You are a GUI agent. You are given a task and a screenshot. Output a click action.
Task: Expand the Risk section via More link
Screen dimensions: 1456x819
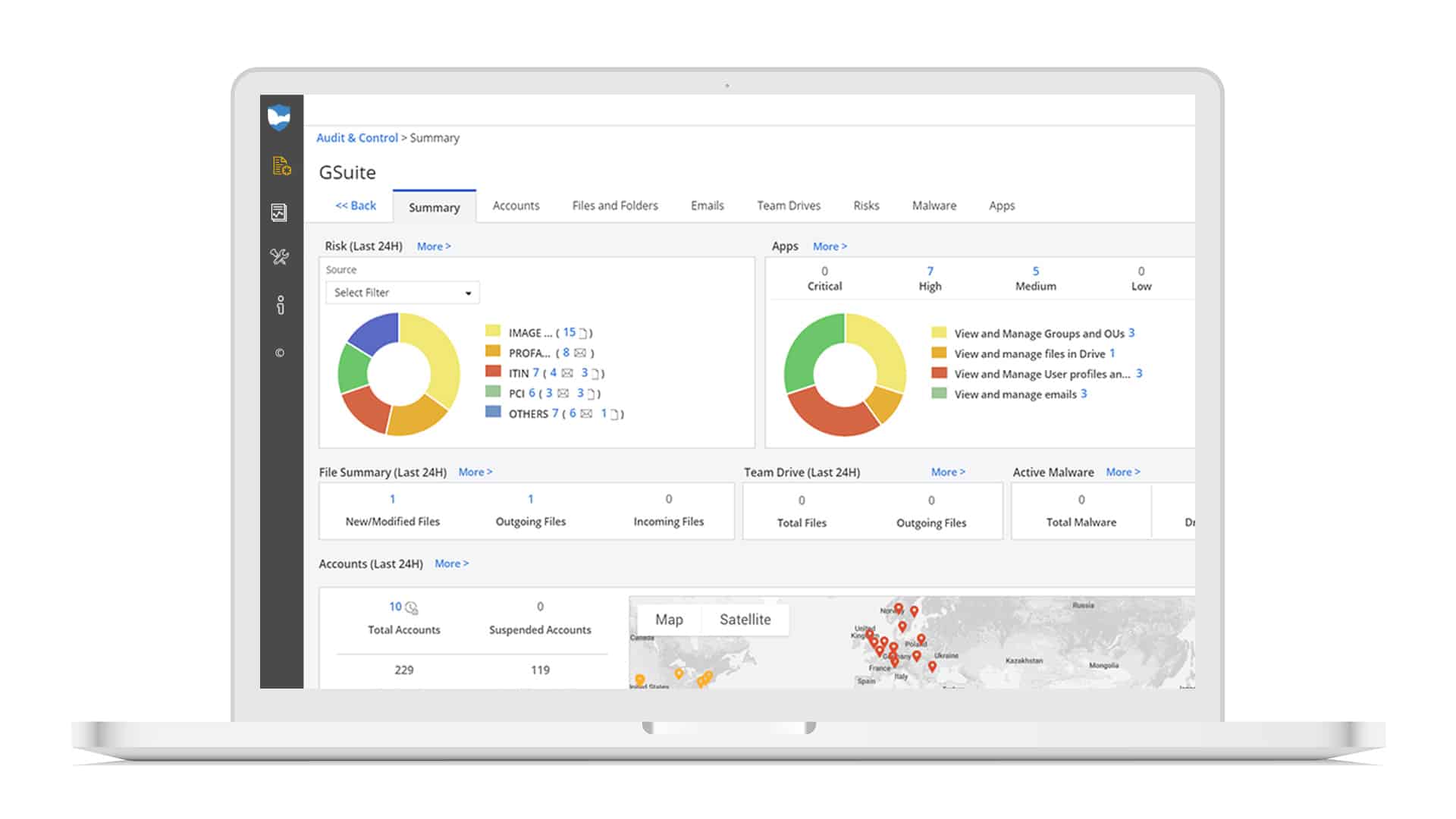click(434, 246)
